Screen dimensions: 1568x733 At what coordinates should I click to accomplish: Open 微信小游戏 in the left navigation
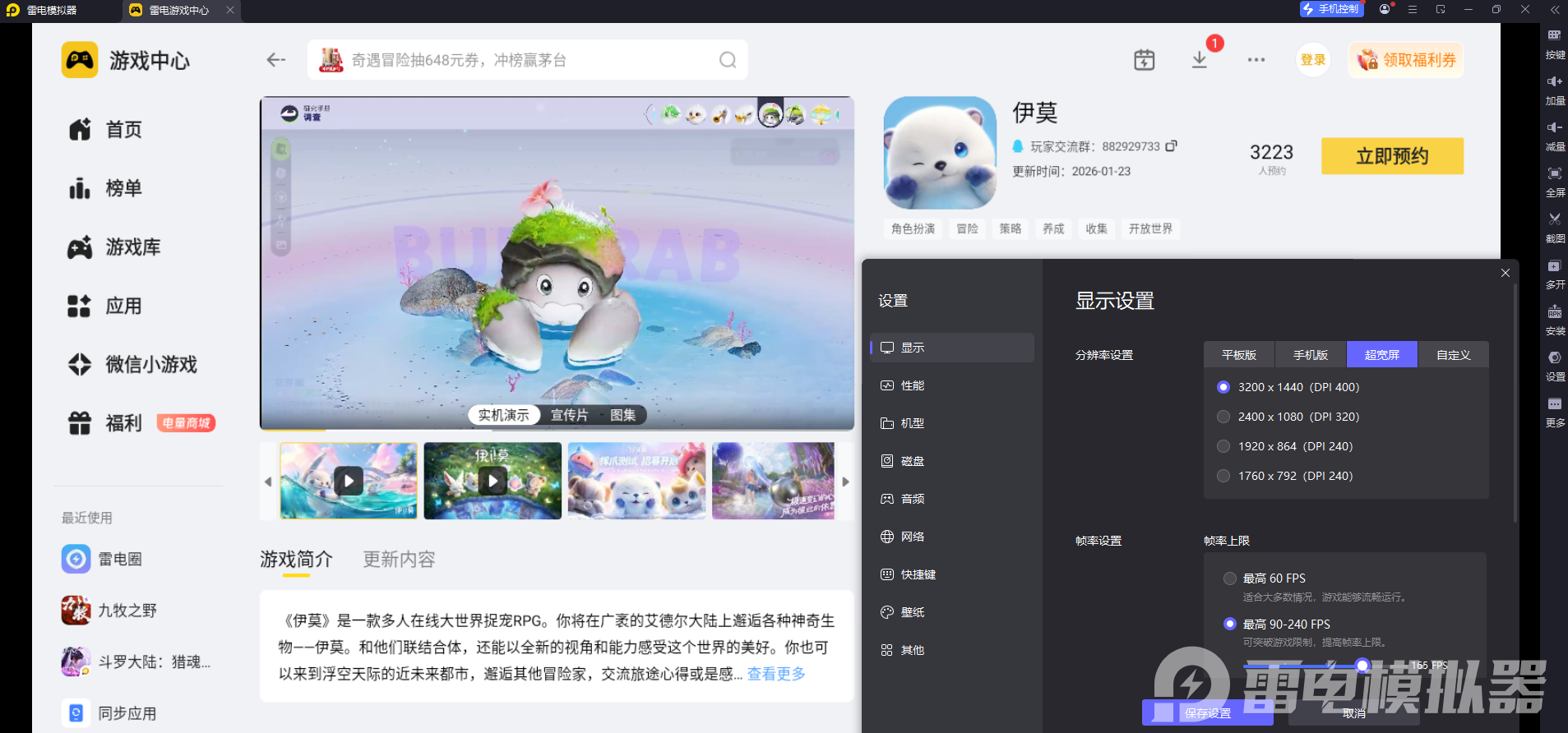132,364
